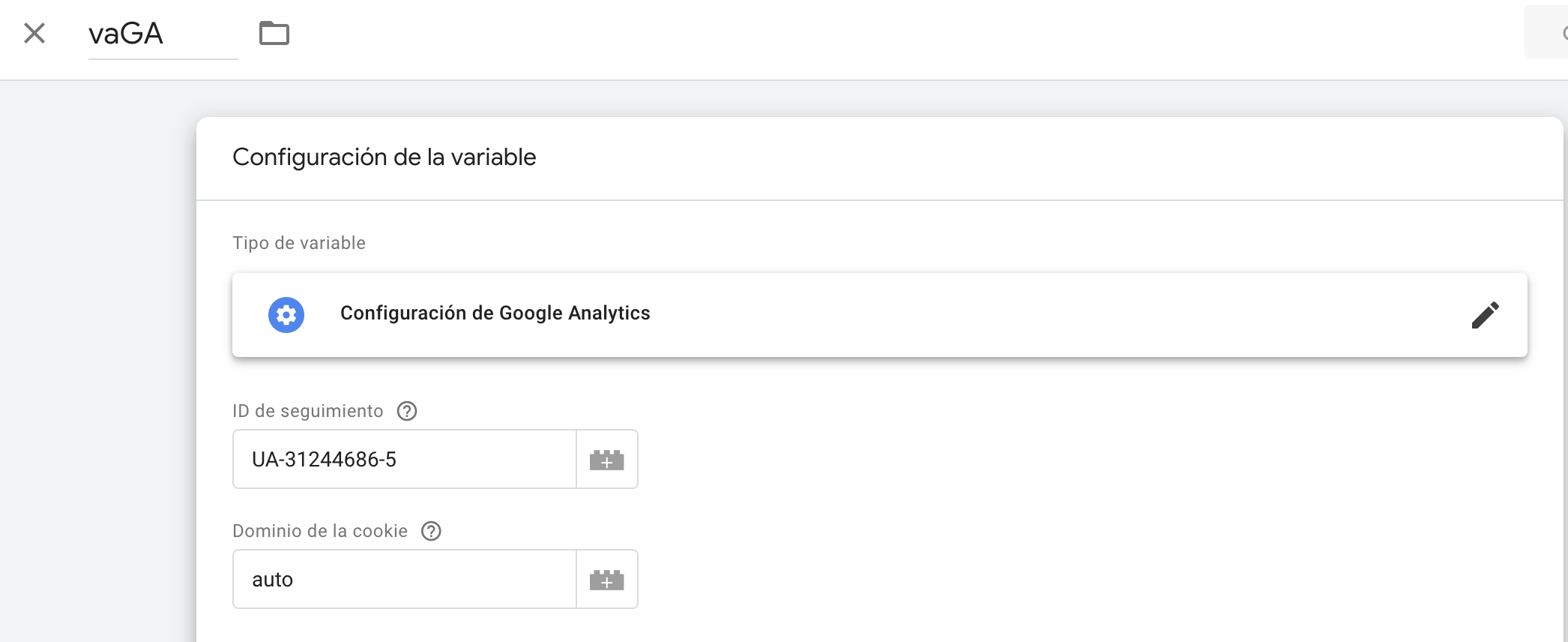Open help icon next to ID de seguimiento
The height and width of the screenshot is (642, 1568).
tap(407, 411)
